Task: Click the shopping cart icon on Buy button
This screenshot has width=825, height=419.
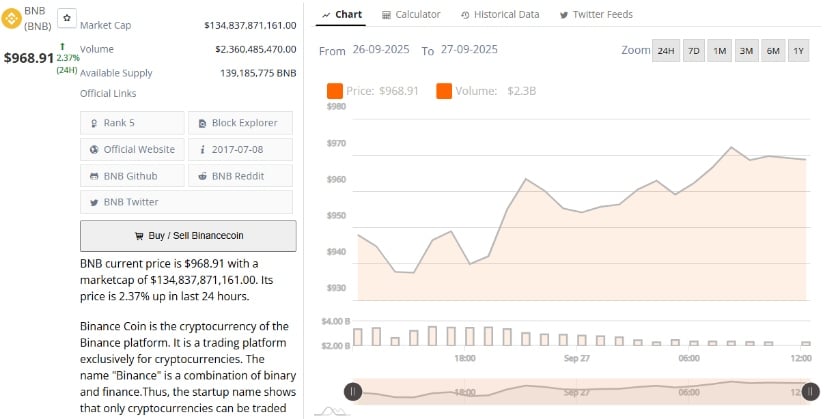Action: [139, 236]
